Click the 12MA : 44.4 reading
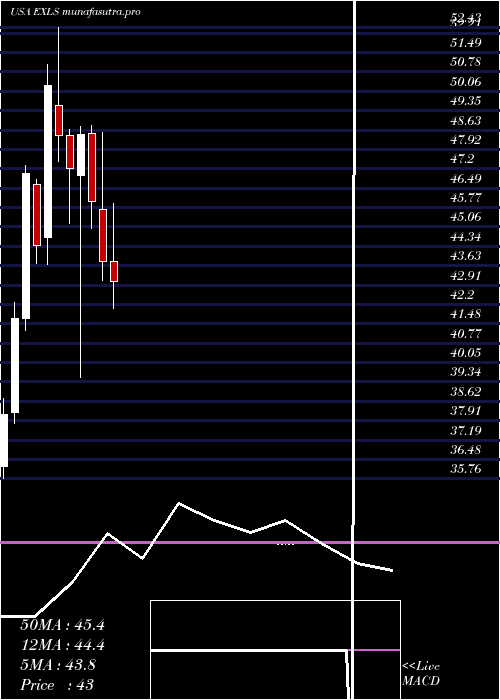 click(62, 645)
